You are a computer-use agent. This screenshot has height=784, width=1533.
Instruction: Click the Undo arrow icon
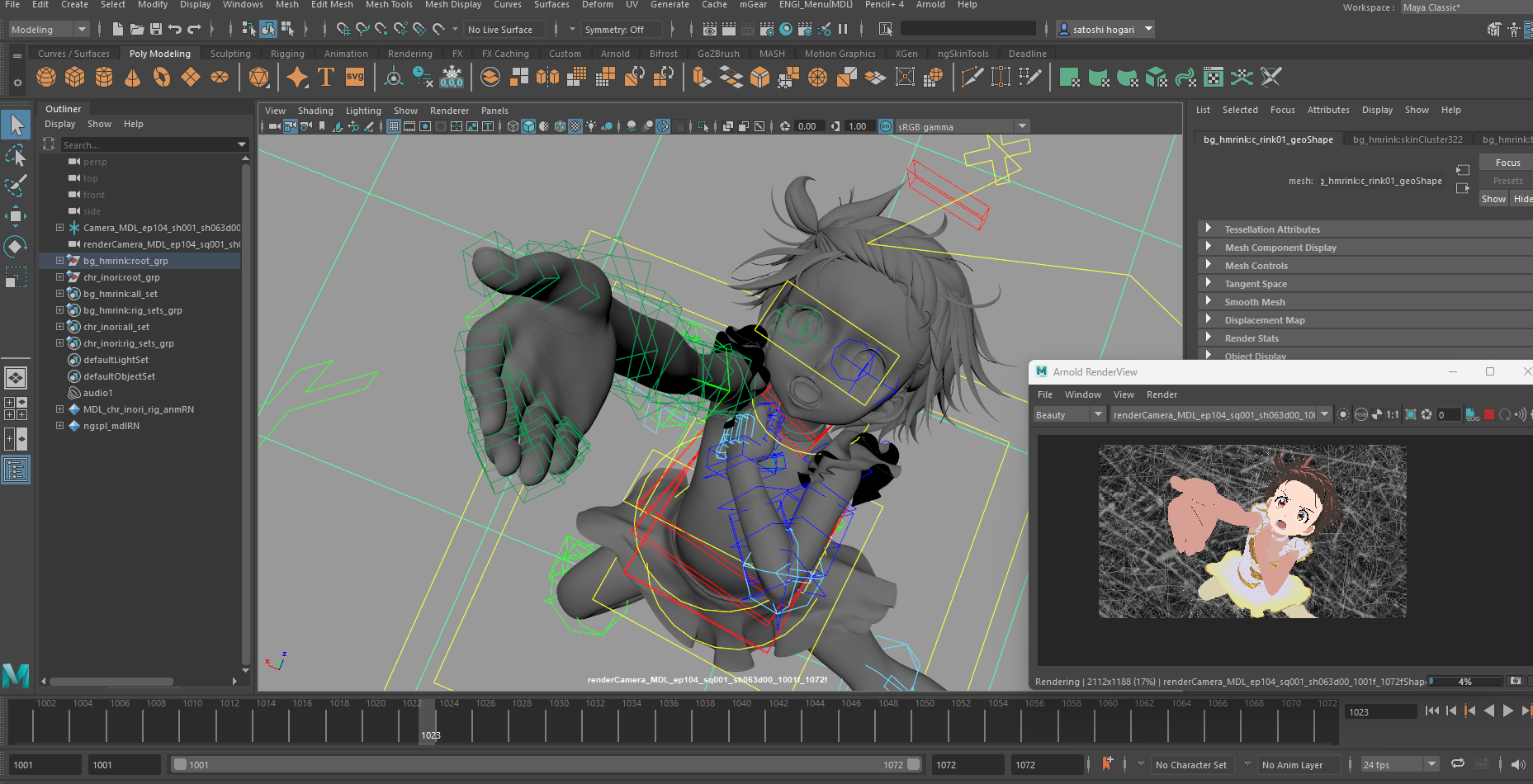click(x=175, y=30)
